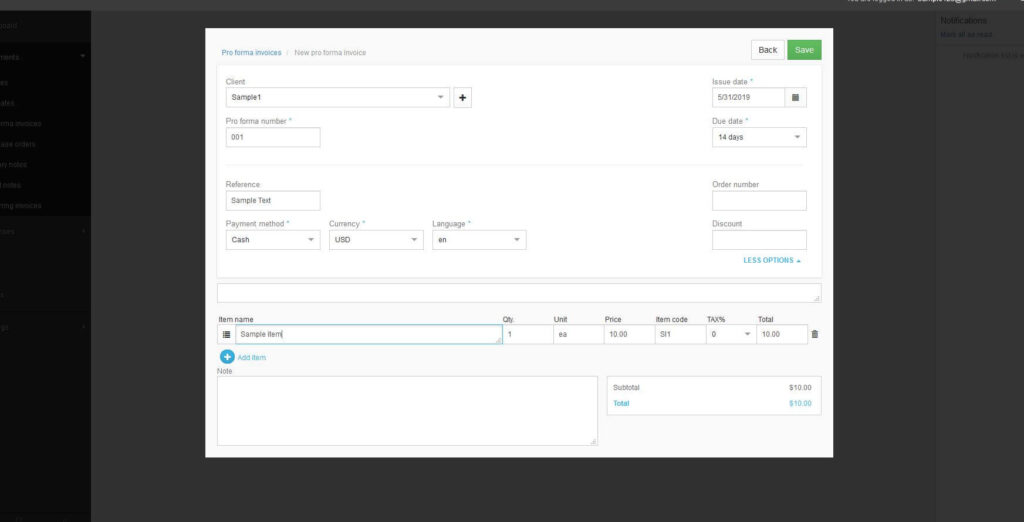Click the Item name field Sample Item
Image resolution: width=1024 pixels, height=522 pixels.
pyautogui.click(x=369, y=334)
